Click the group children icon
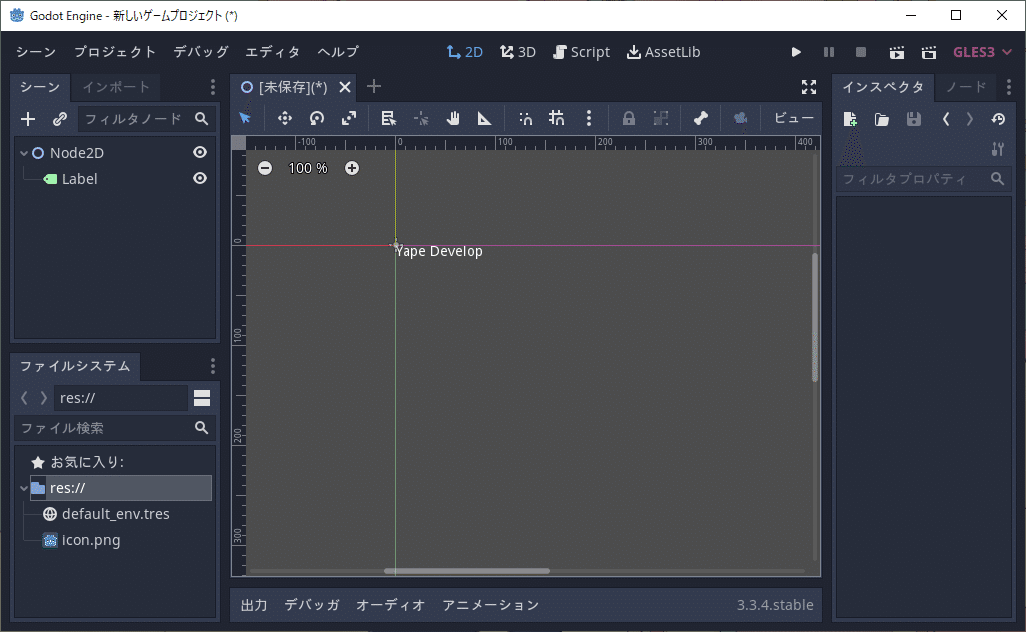The height and width of the screenshot is (632, 1026). 661,118
